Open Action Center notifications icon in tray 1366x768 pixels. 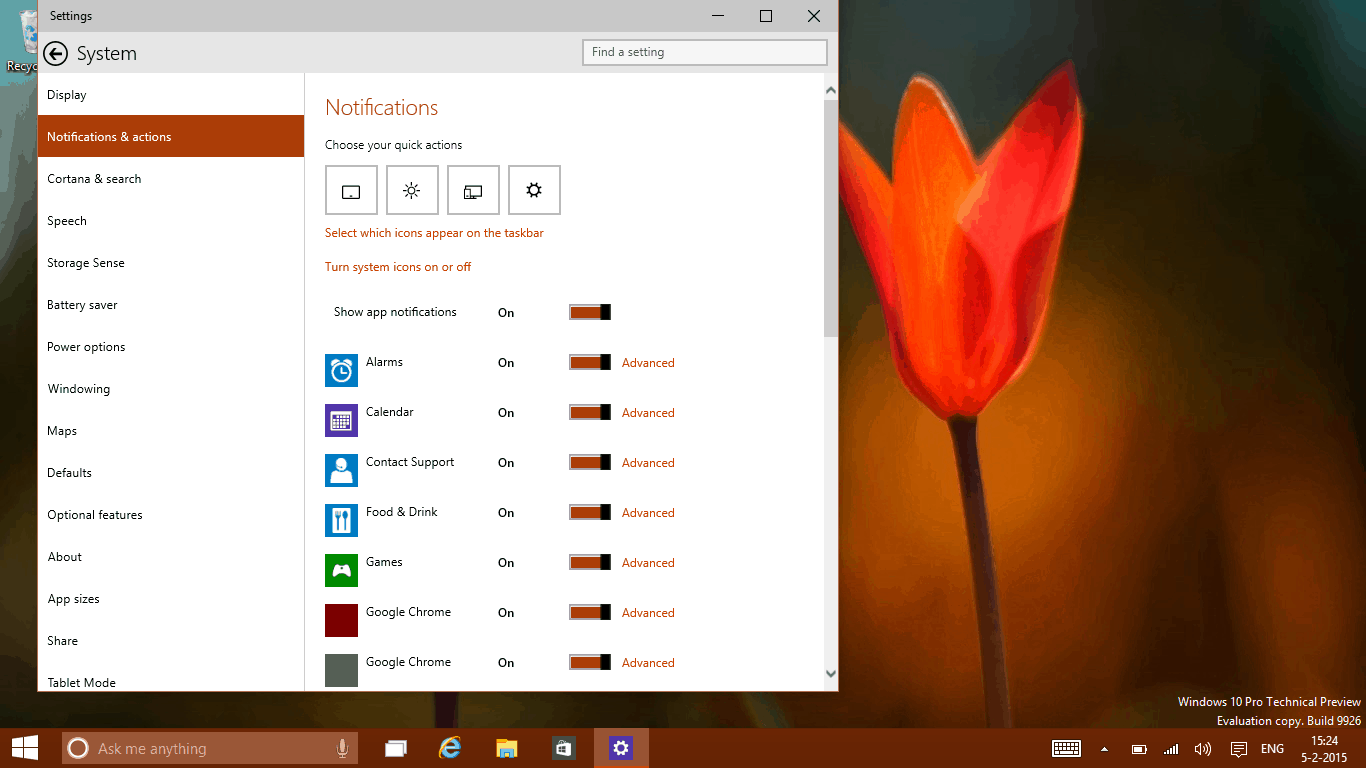[1238, 749]
